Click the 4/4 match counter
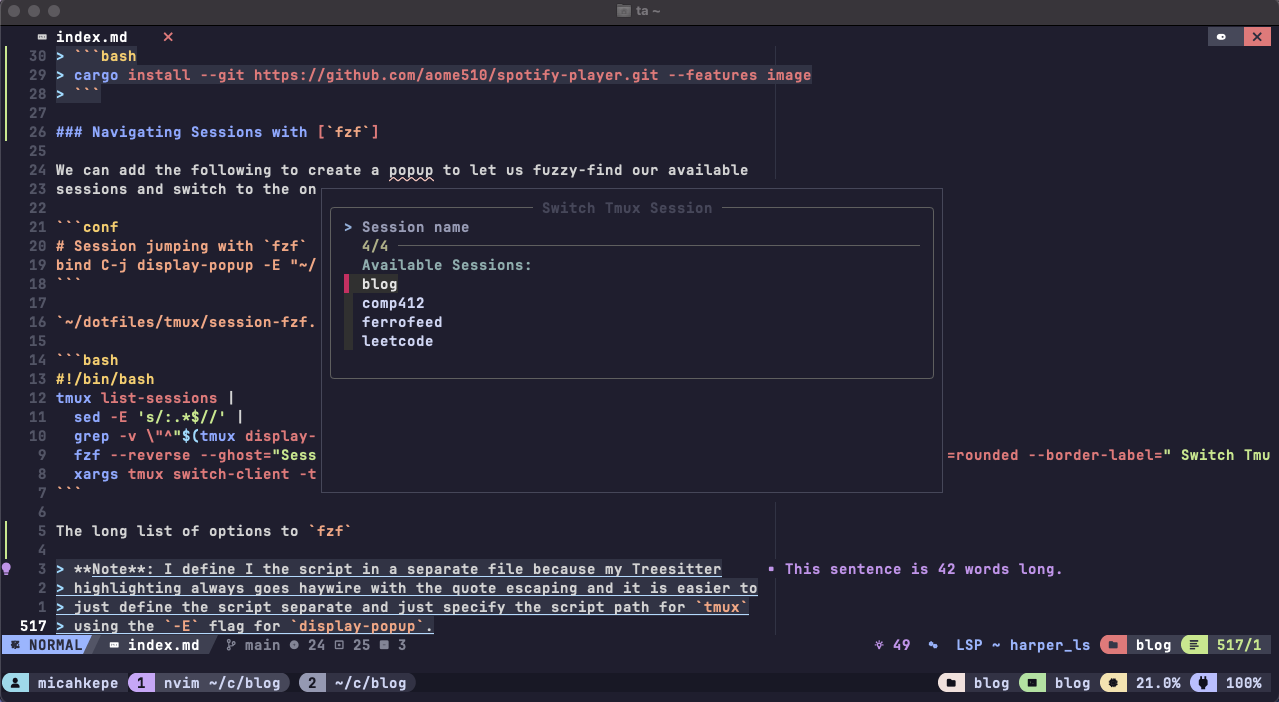The height and width of the screenshot is (702, 1279). pos(375,246)
